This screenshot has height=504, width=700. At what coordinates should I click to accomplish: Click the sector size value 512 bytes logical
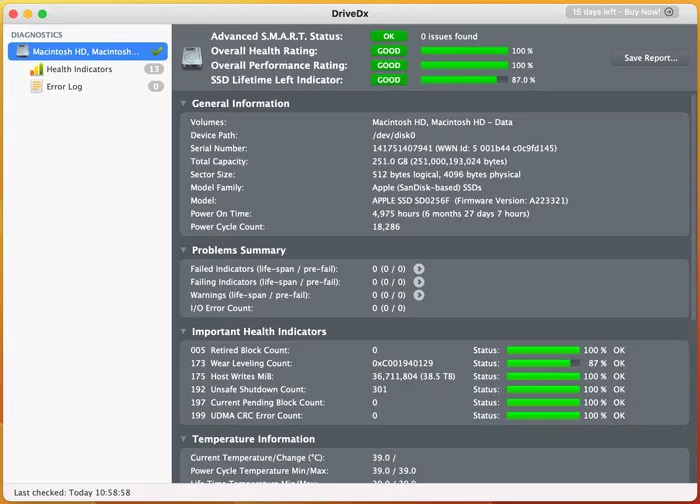(x=405, y=175)
